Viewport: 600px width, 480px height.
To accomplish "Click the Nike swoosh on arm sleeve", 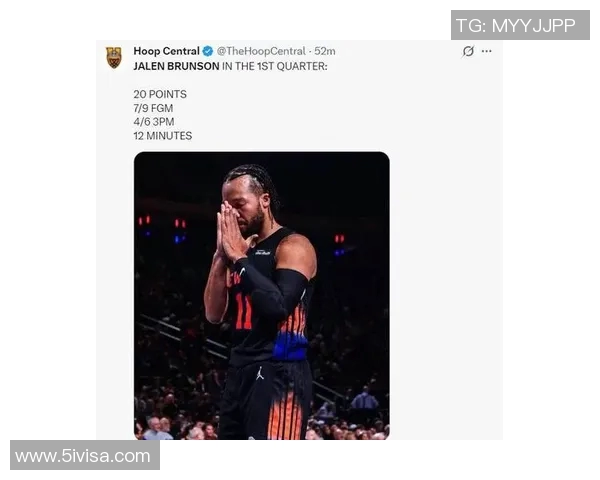I will [242, 271].
